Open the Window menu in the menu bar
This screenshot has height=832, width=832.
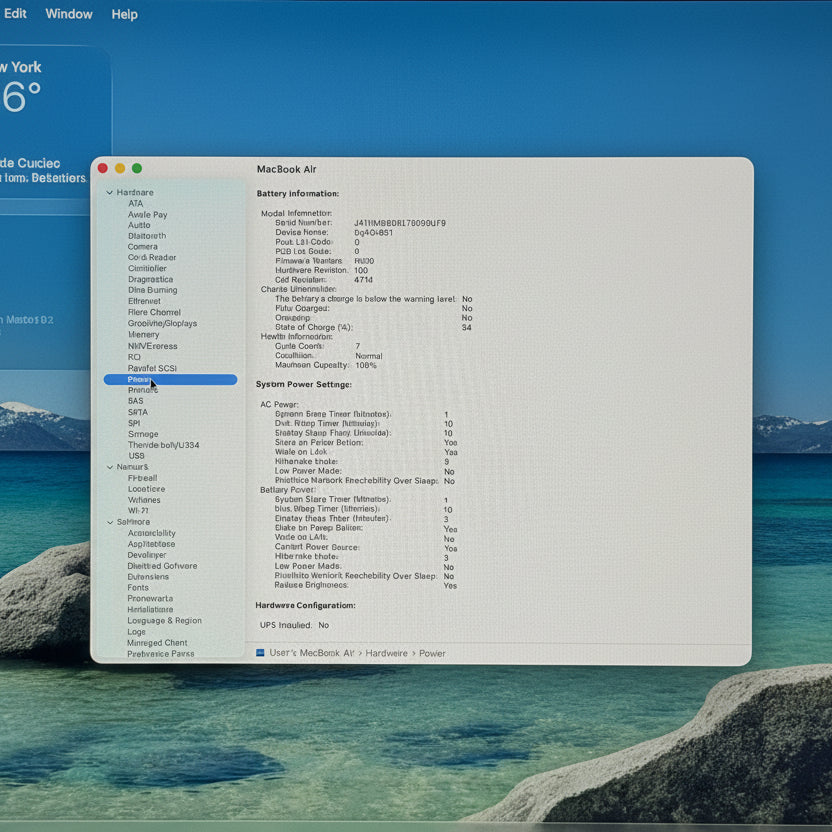tap(69, 14)
